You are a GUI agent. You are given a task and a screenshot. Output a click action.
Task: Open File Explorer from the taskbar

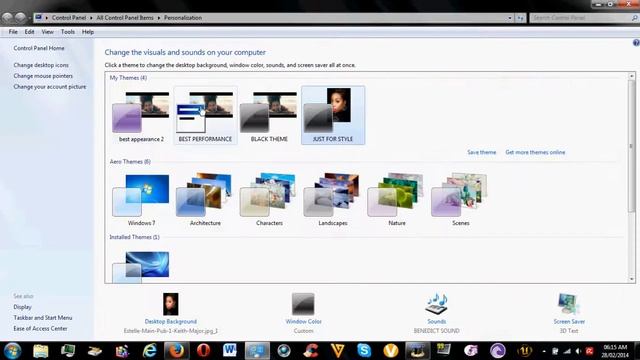click(40, 351)
